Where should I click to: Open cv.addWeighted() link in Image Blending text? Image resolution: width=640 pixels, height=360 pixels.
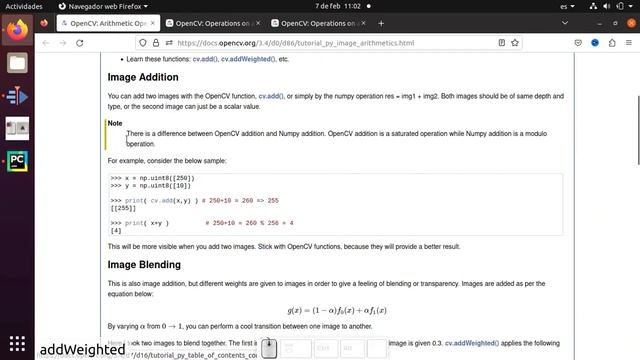[x=472, y=343]
